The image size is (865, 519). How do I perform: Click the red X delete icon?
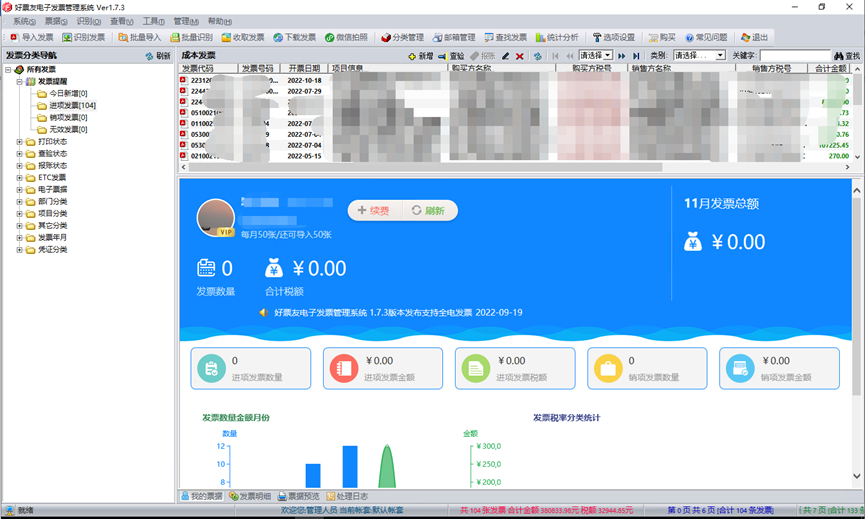pyautogui.click(x=520, y=56)
